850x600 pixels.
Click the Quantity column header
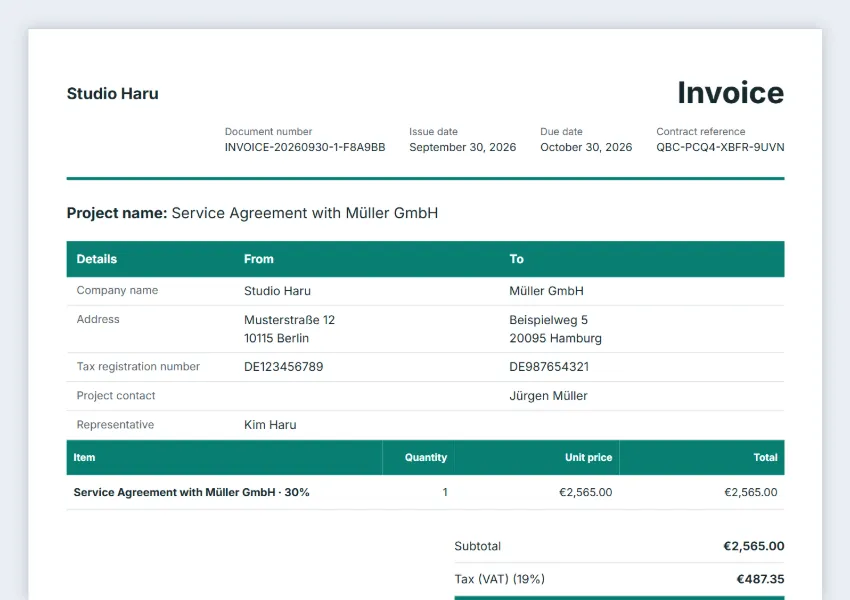426,457
